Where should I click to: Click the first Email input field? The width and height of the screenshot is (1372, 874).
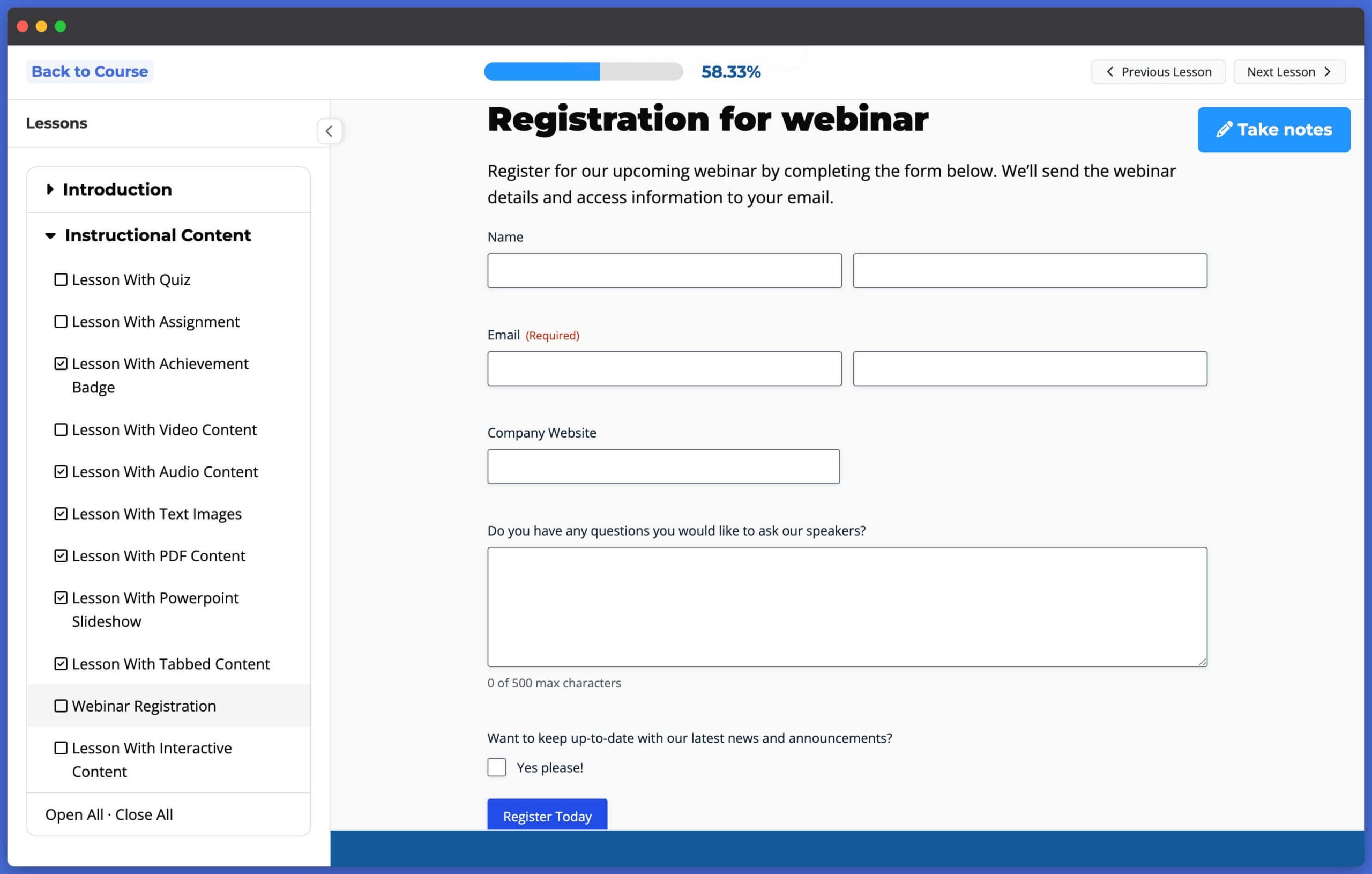(x=665, y=368)
